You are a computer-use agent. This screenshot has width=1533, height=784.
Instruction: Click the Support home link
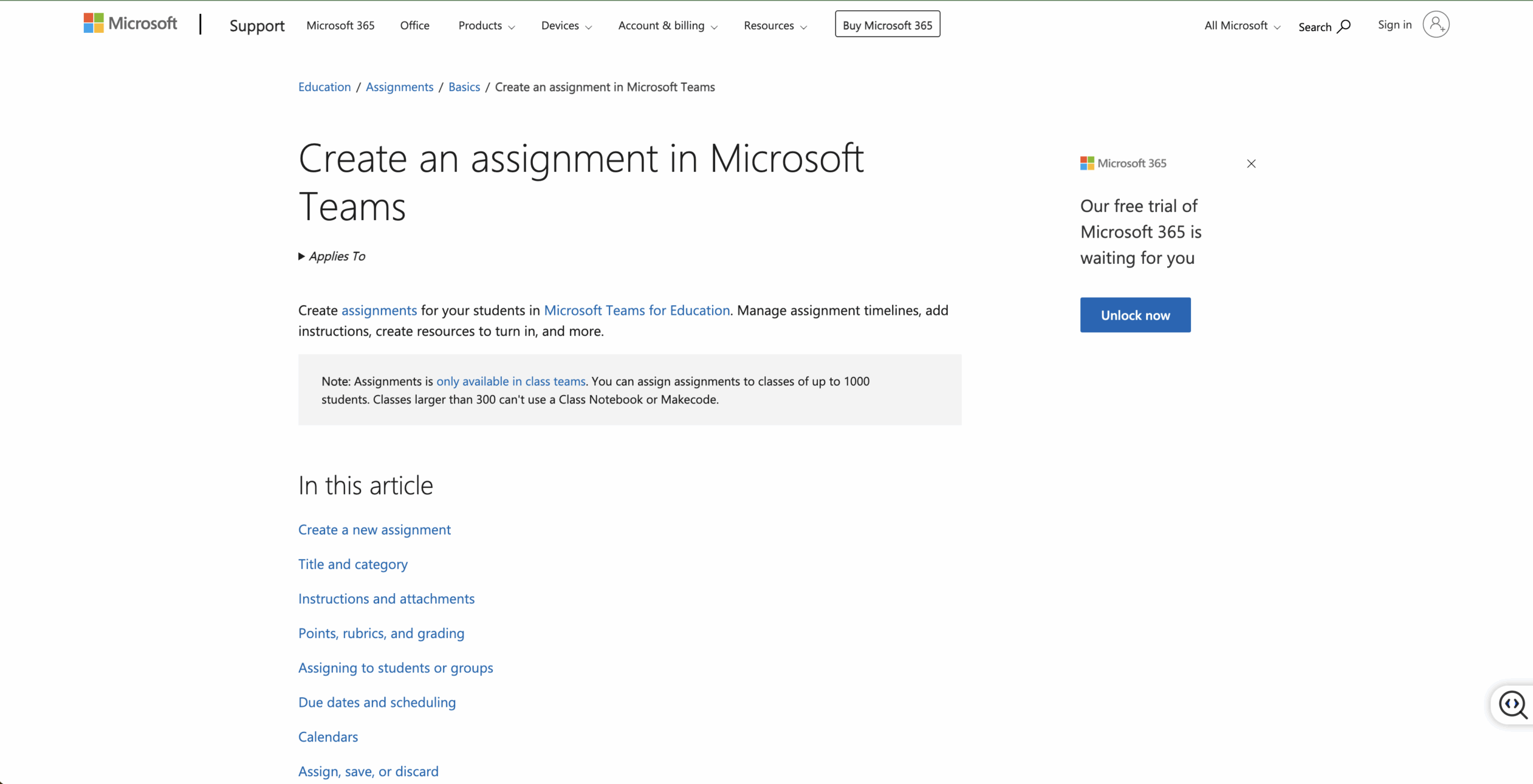point(257,26)
